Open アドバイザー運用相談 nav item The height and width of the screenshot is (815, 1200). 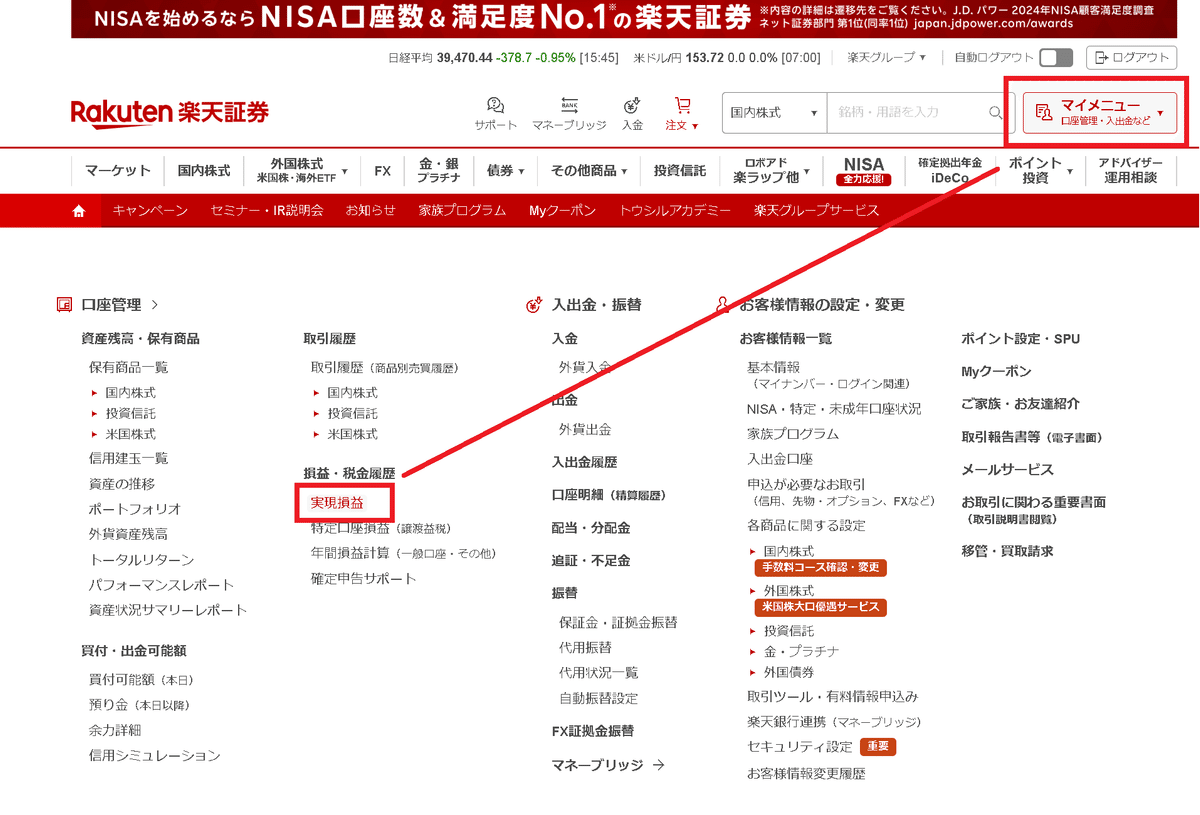coord(1130,171)
